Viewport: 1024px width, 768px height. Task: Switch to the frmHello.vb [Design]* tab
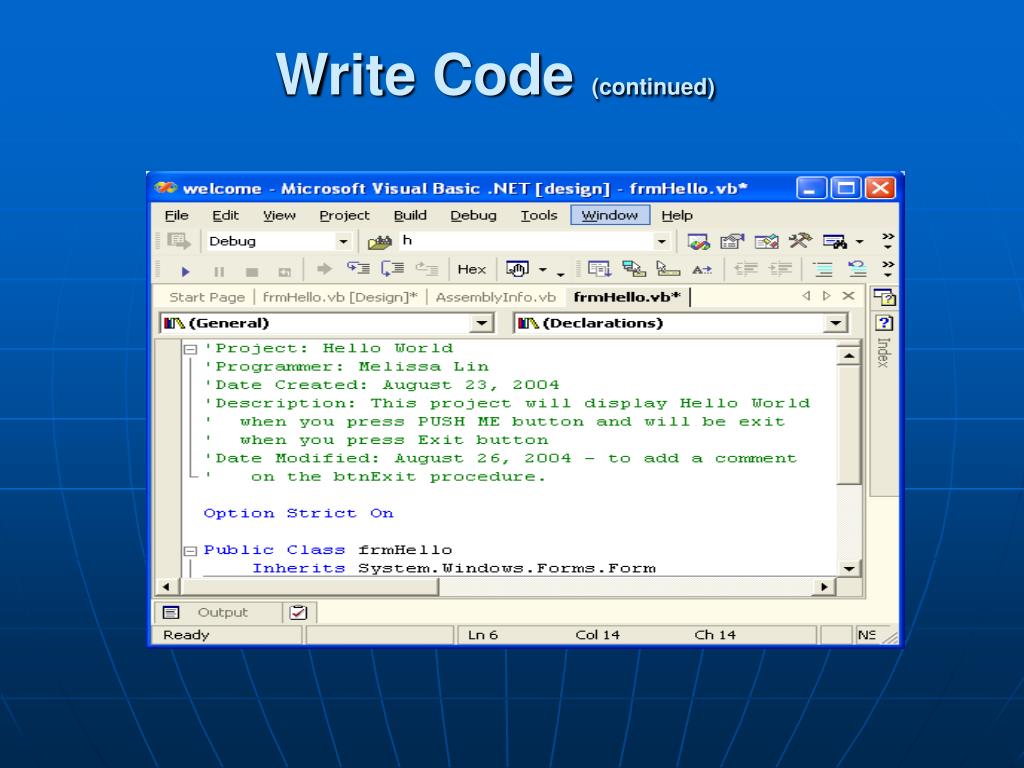(340, 298)
